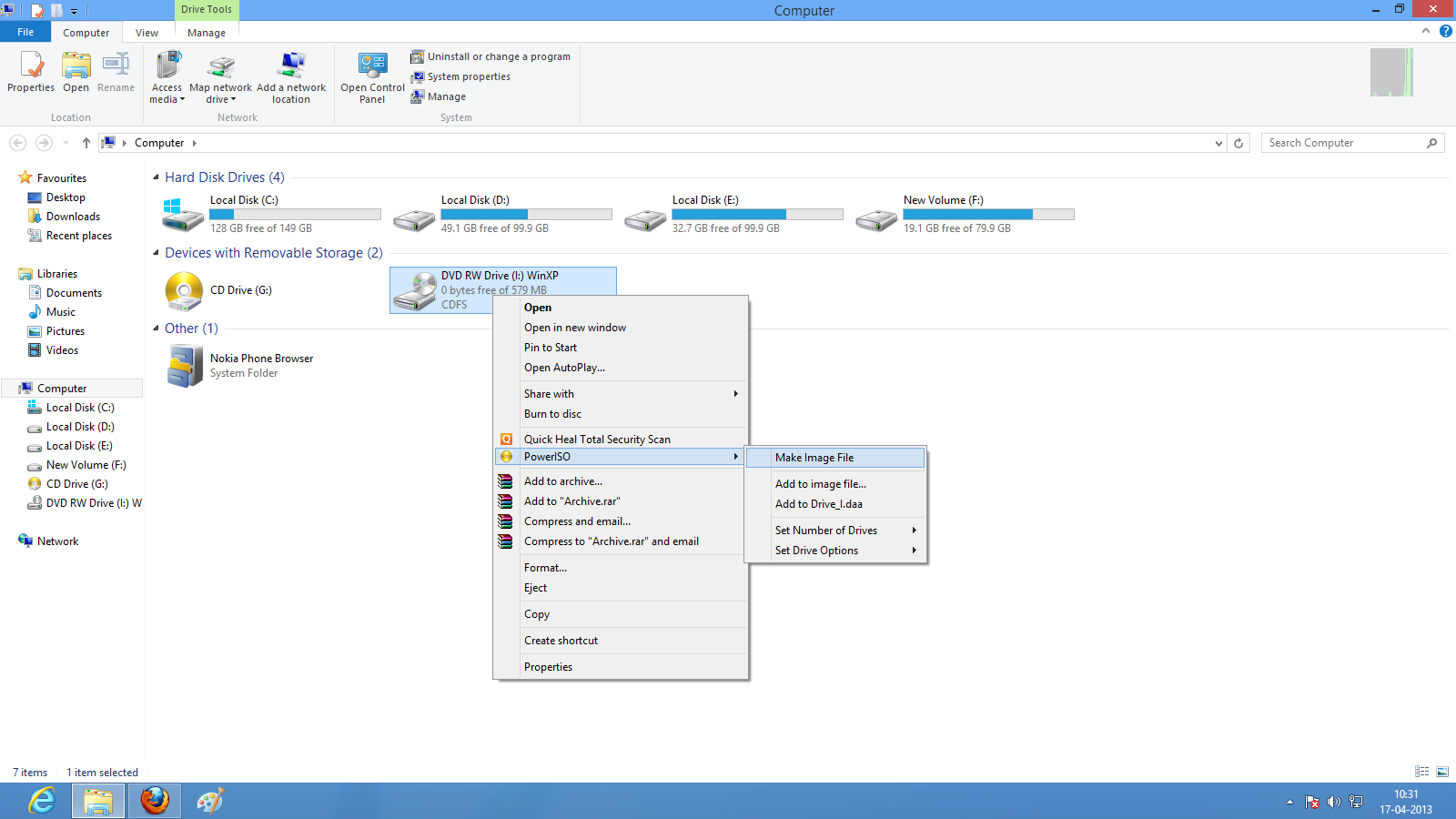Collapse the Hard Disk Drives section
This screenshot has height=819, width=1456.
tap(157, 177)
